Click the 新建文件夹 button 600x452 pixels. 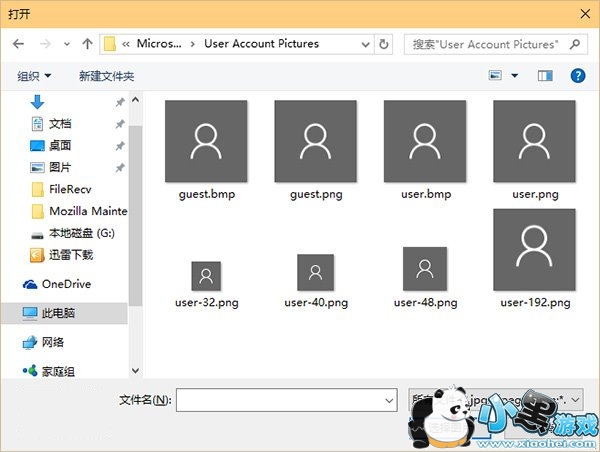tap(106, 76)
